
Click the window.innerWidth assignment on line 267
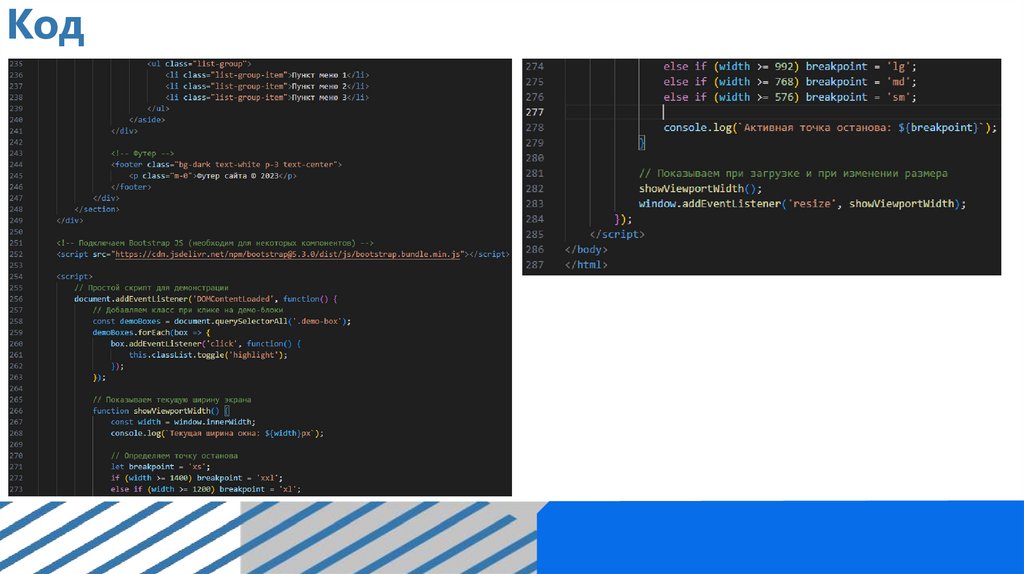pos(183,422)
